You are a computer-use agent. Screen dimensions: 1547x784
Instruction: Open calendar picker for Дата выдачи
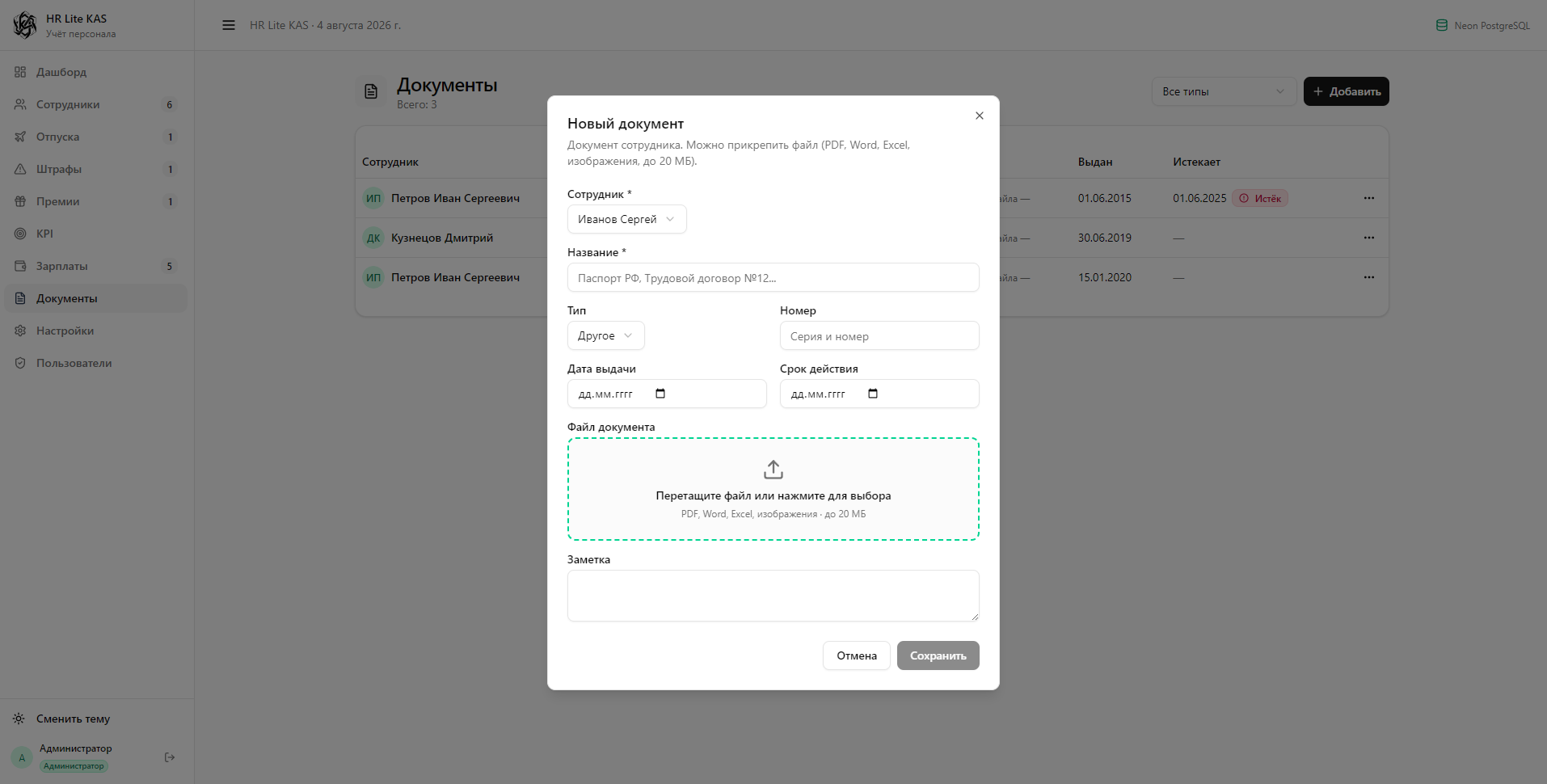(x=660, y=394)
